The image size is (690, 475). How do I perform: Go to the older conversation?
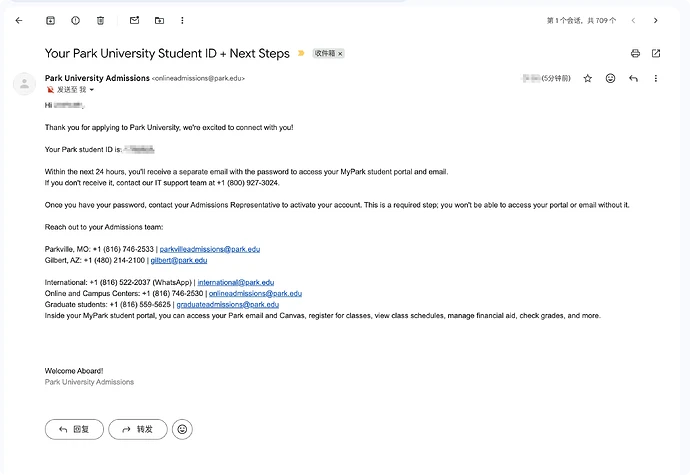[656, 21]
